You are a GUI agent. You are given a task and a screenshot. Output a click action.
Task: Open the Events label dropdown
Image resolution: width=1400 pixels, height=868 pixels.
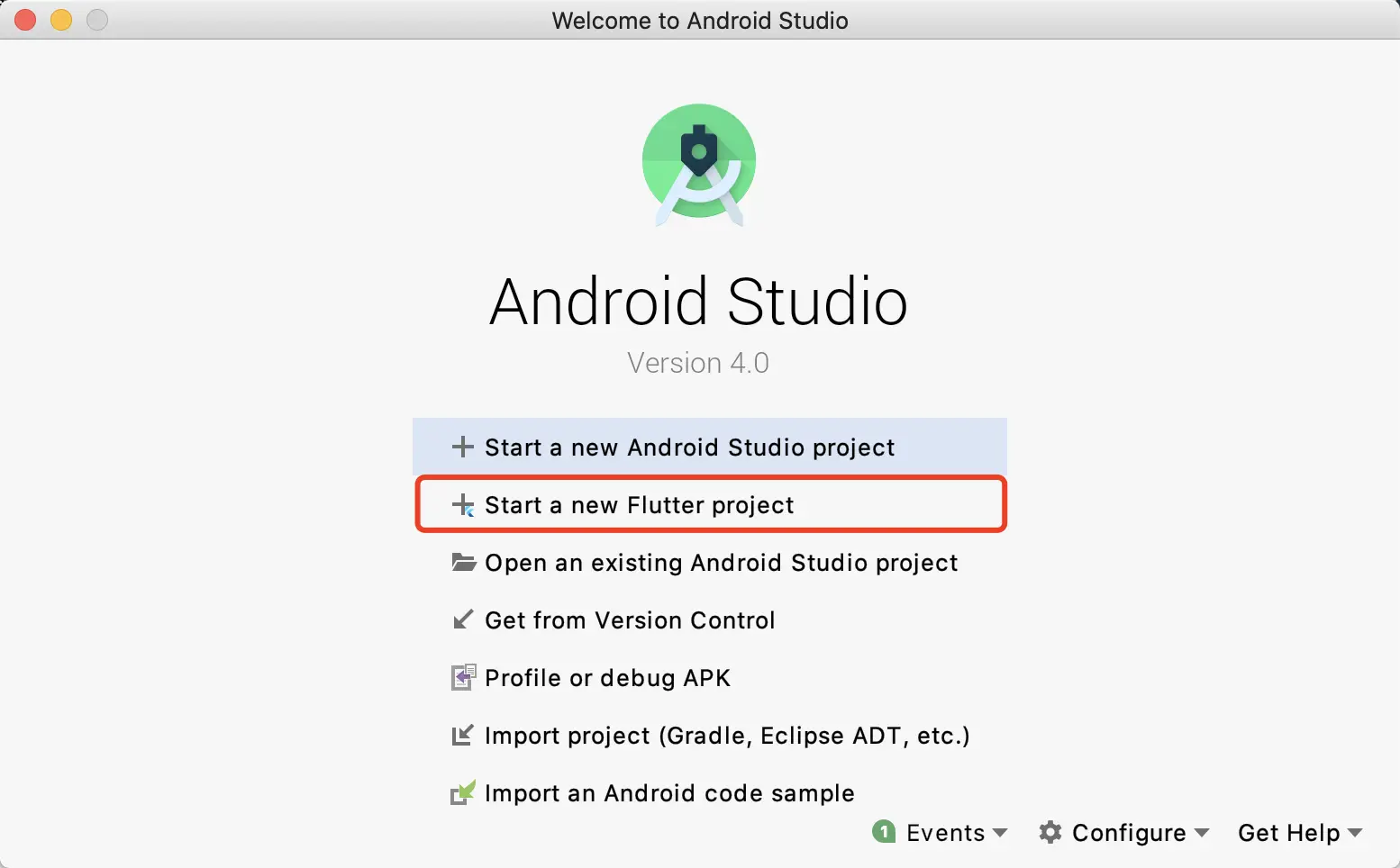pyautogui.click(x=945, y=833)
